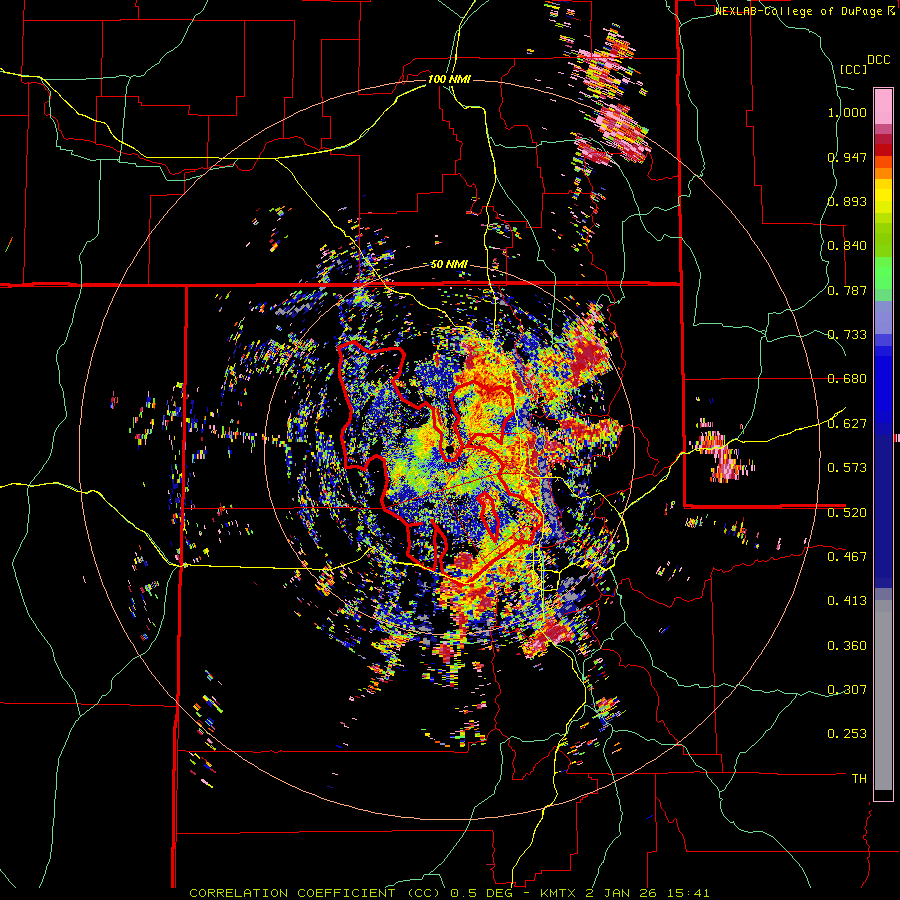Click the pink top segment of the color bar
Viewport: 900px width, 900px height.
coord(883,106)
